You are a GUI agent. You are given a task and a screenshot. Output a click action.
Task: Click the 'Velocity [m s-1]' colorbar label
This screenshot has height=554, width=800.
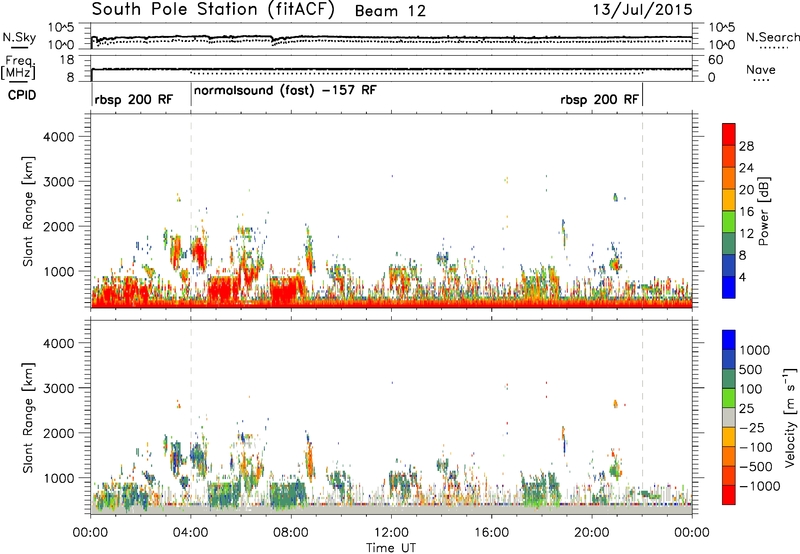pyautogui.click(x=790, y=416)
